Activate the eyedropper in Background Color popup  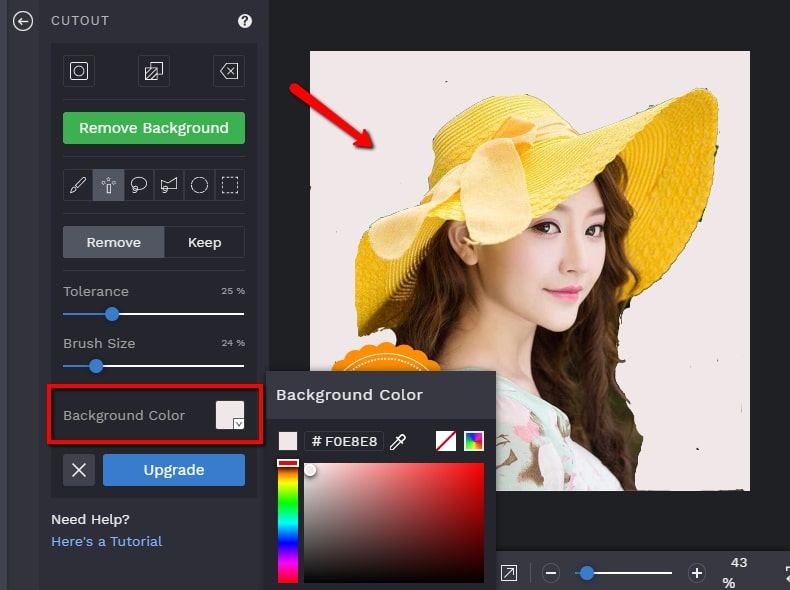pyautogui.click(x=398, y=442)
